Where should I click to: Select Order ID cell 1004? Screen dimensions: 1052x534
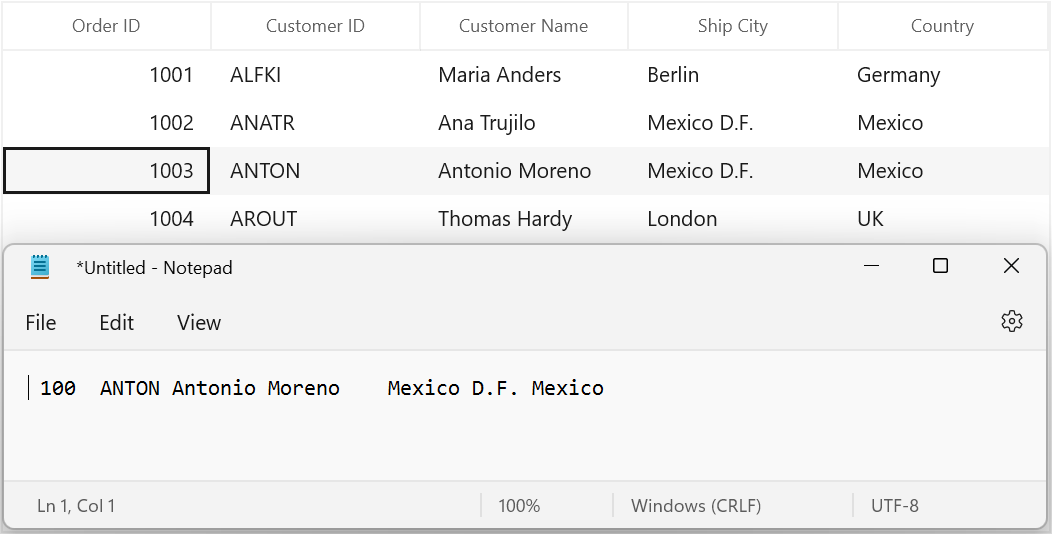tap(107, 219)
